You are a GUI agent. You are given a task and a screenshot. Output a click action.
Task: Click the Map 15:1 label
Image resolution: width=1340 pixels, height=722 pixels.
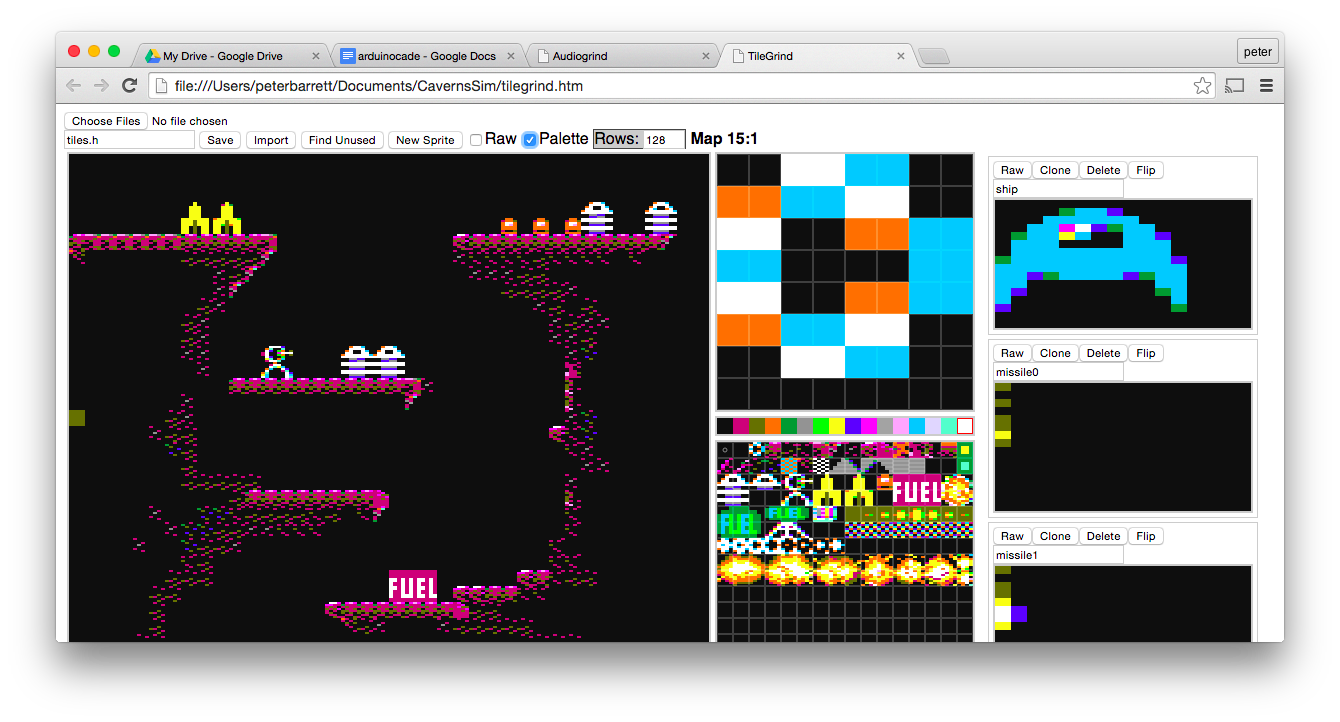point(724,139)
